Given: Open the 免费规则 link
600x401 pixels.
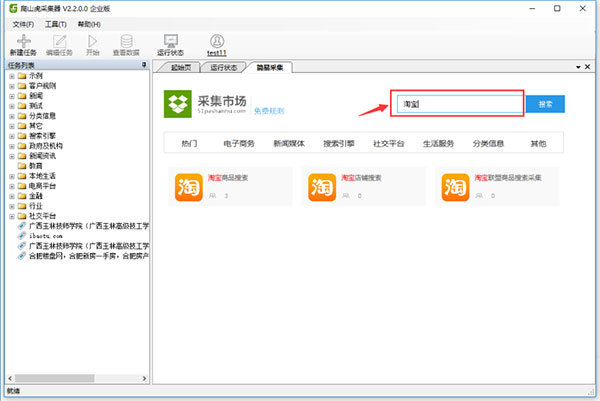Looking at the screenshot, I should [x=269, y=111].
